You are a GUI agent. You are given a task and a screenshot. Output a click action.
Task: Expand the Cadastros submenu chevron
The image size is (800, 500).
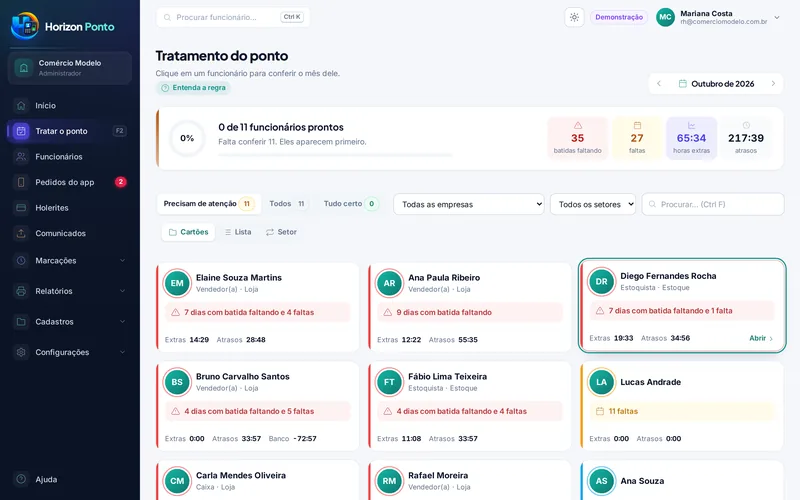(x=122, y=321)
